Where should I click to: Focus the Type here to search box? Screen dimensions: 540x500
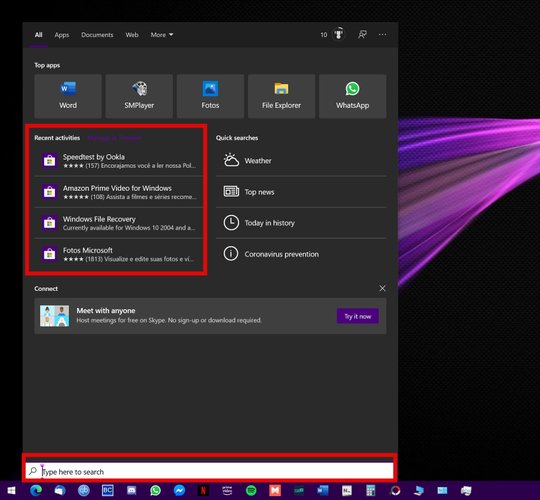(209, 471)
